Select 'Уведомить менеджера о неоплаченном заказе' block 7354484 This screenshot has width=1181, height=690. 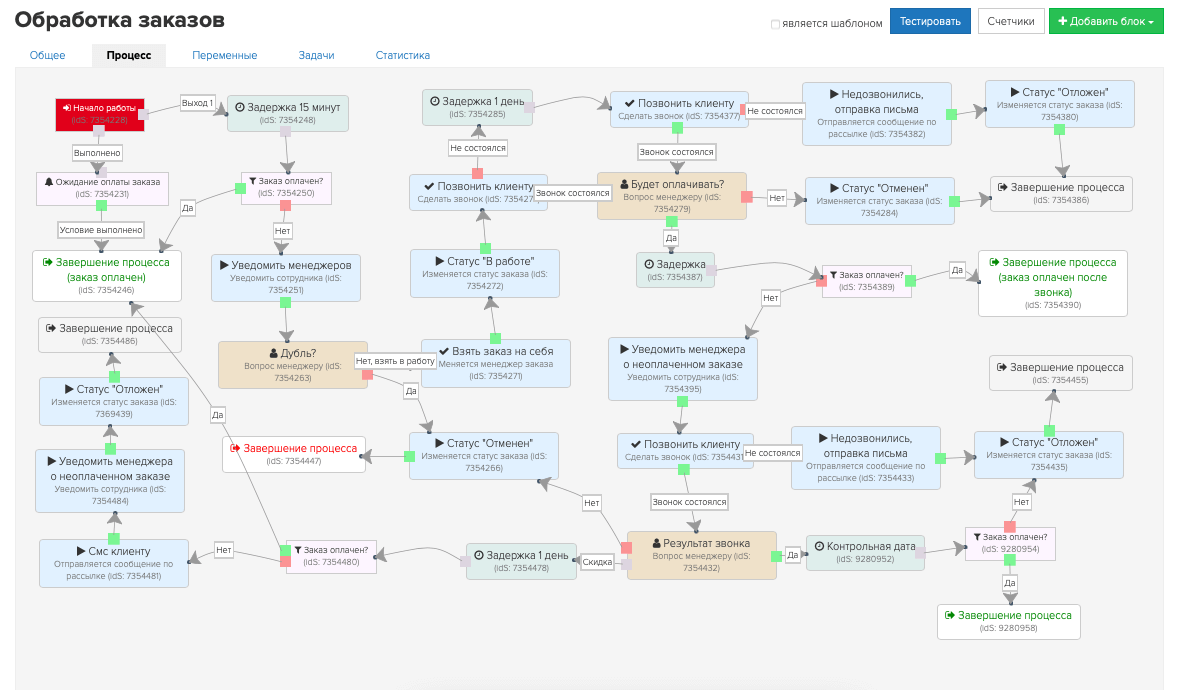pos(110,481)
